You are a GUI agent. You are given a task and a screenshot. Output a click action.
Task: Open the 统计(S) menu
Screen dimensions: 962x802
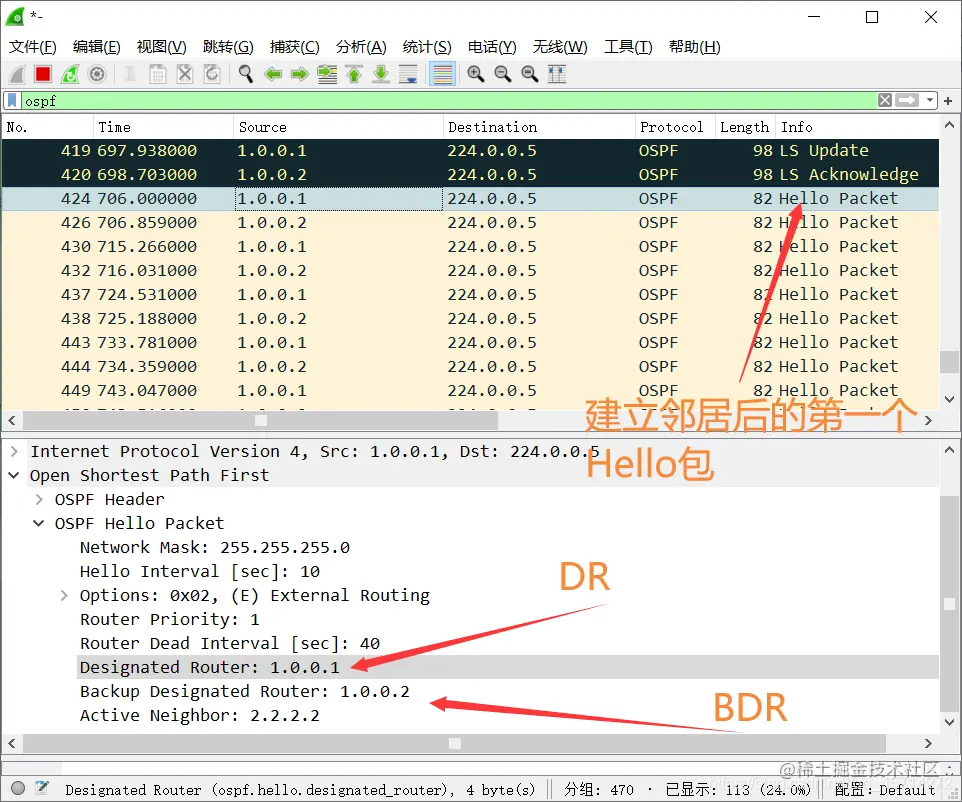click(427, 47)
